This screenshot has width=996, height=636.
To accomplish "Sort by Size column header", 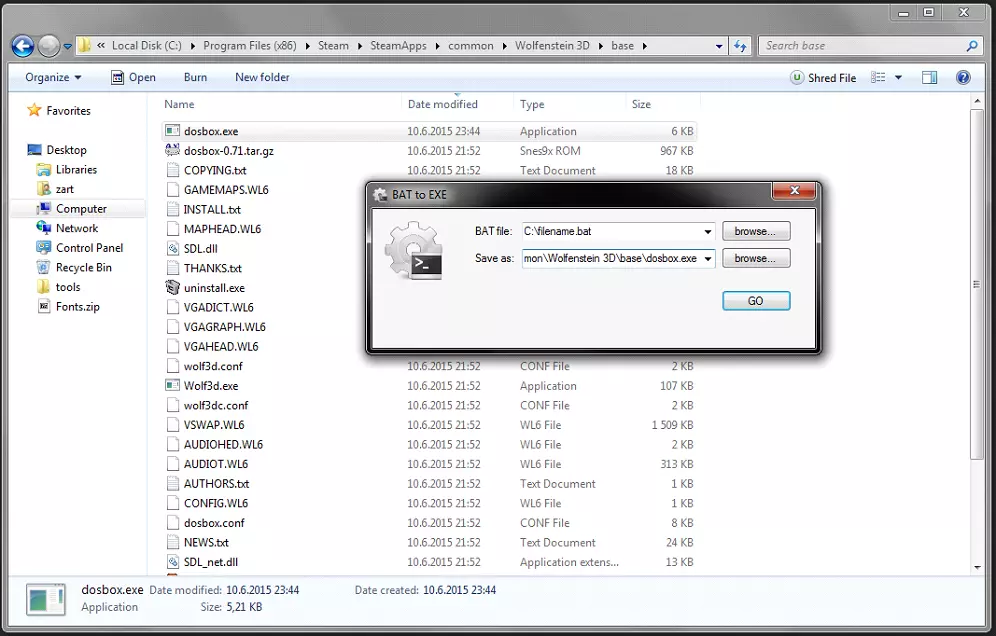I will pyautogui.click(x=641, y=104).
